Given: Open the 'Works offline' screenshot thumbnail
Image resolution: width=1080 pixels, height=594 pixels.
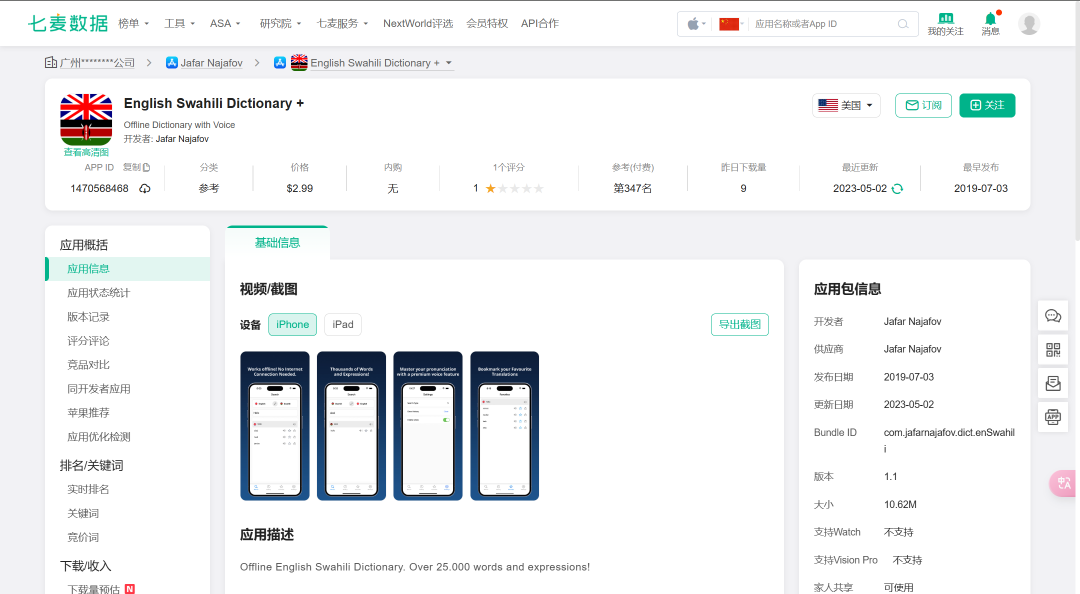Looking at the screenshot, I should (x=275, y=426).
